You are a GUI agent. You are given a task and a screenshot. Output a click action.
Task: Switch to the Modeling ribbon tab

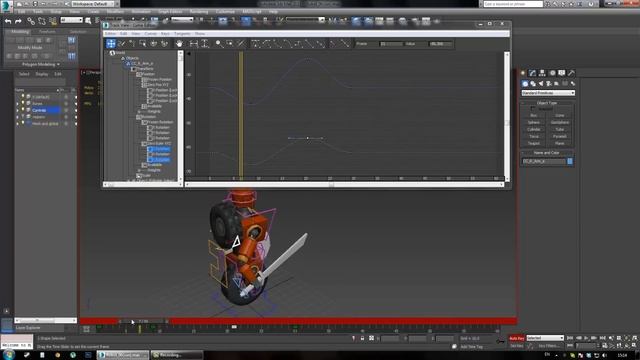click(20, 31)
